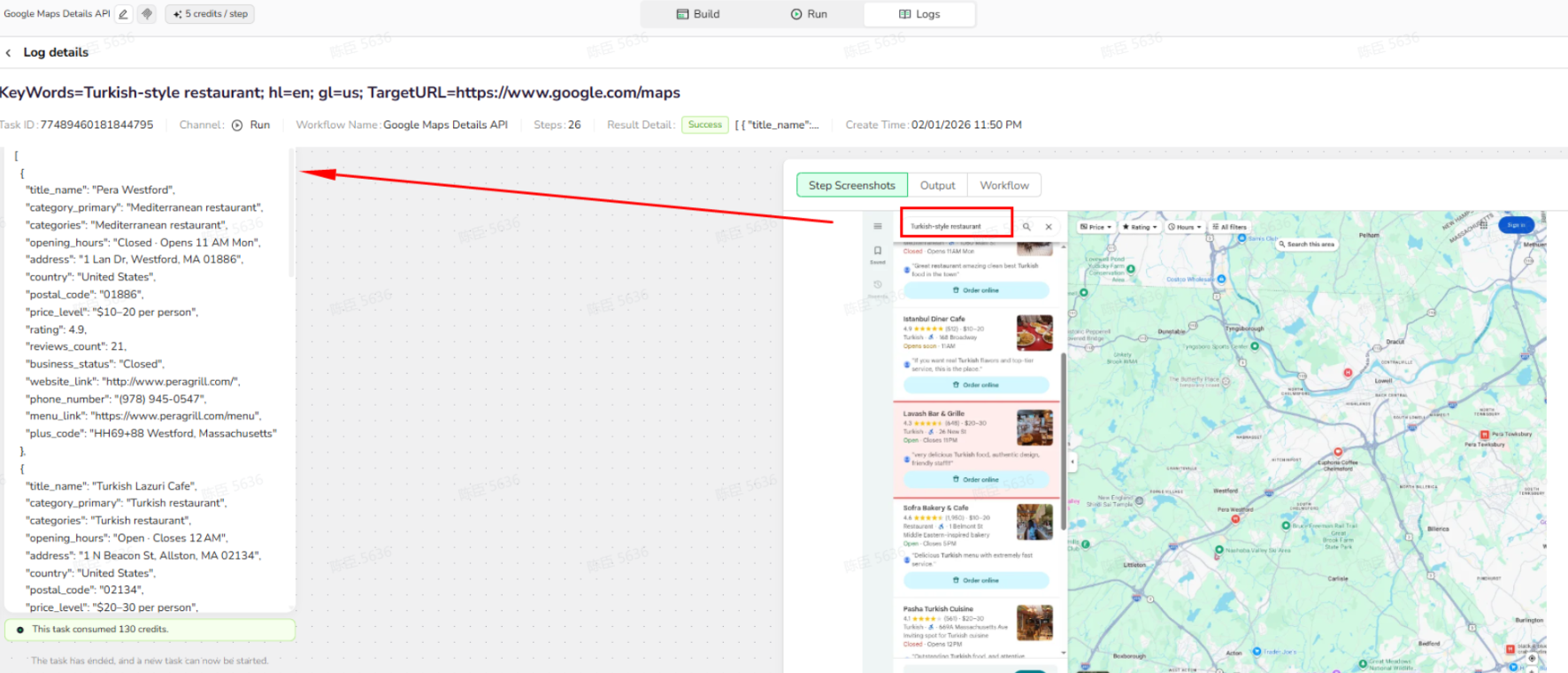Click the Google Maps hamburger menu icon

(x=877, y=227)
